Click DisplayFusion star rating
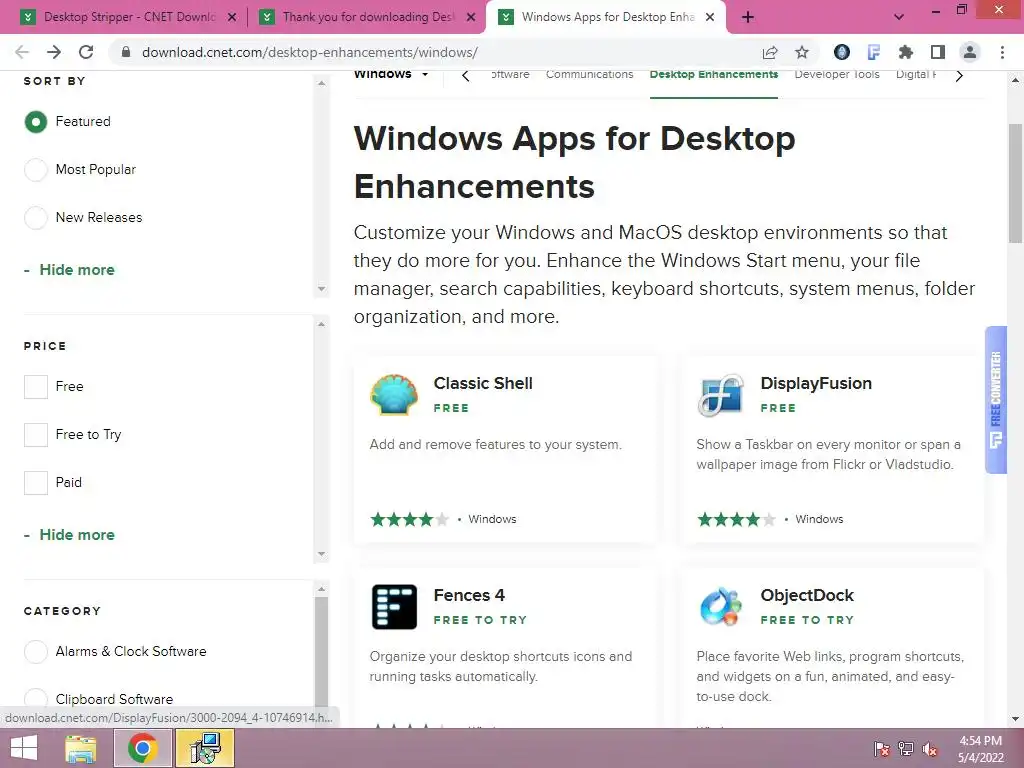The height and width of the screenshot is (768, 1024). tap(736, 520)
